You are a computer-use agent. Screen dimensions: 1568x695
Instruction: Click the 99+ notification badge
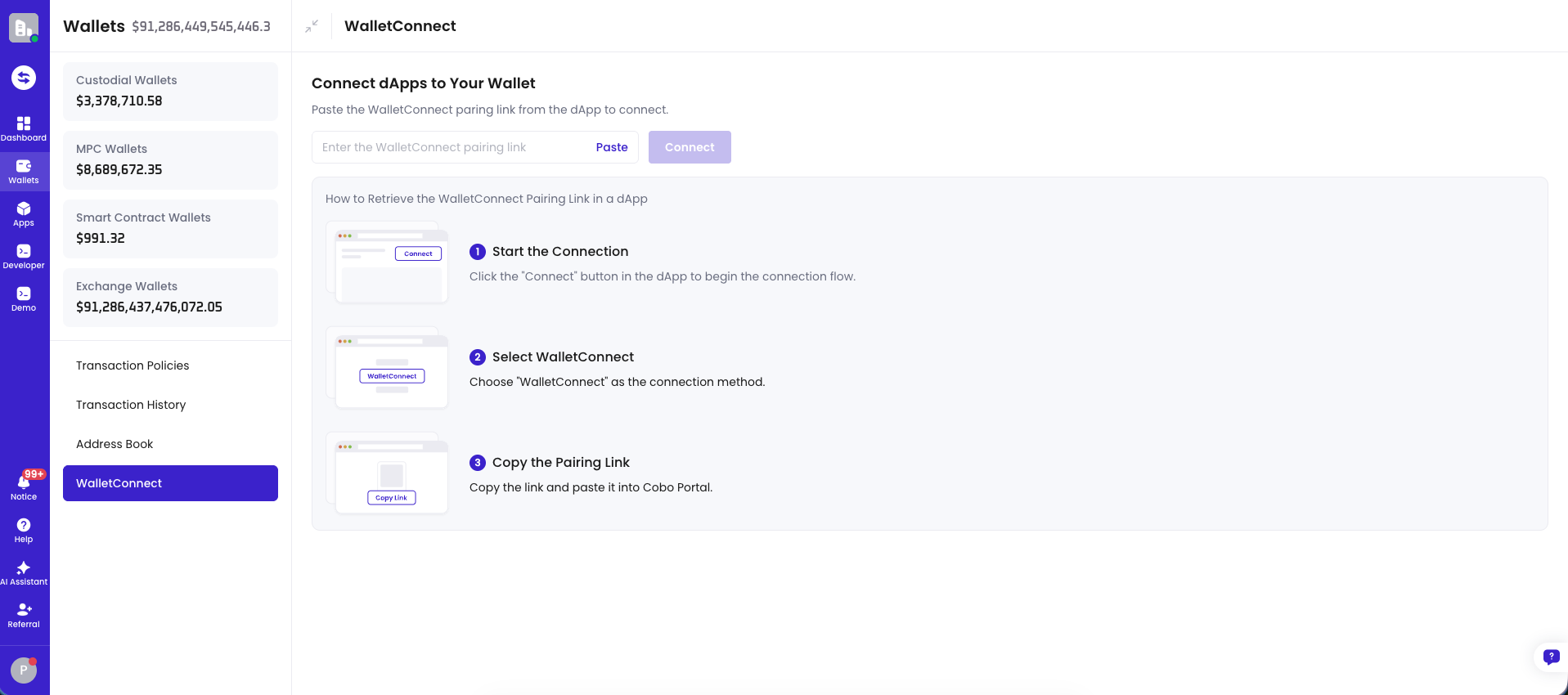pyautogui.click(x=34, y=474)
